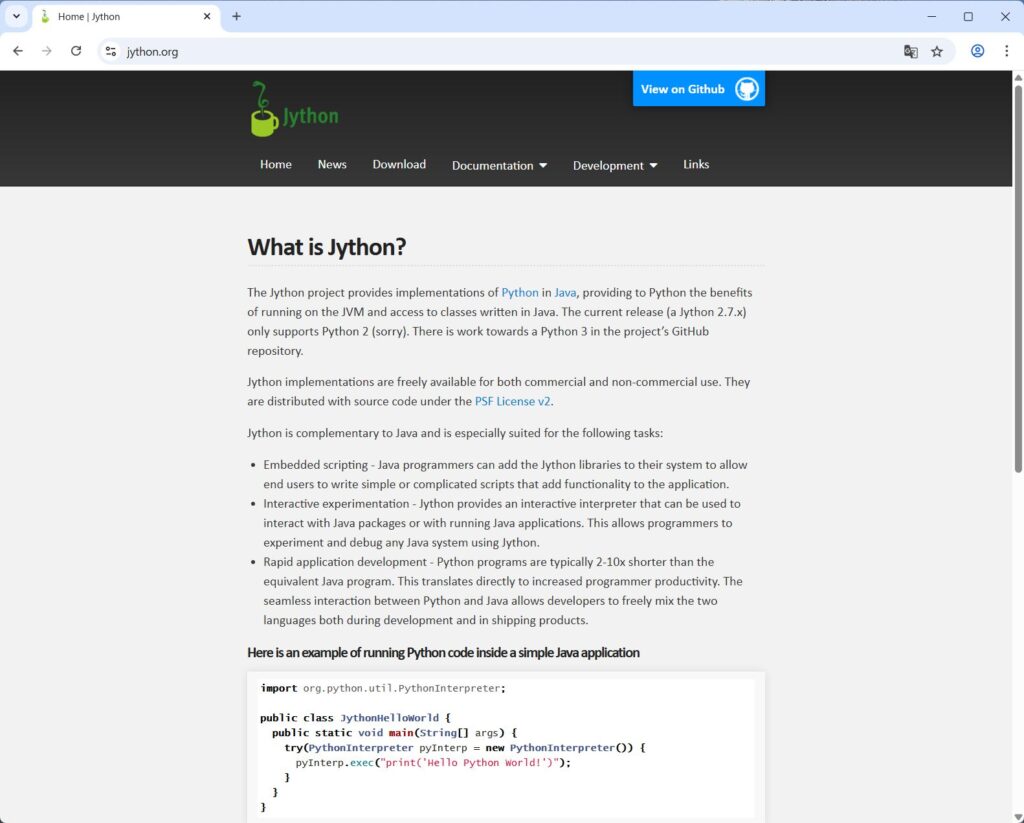
Task: Click the GitHub octocat icon
Action: pos(746,89)
